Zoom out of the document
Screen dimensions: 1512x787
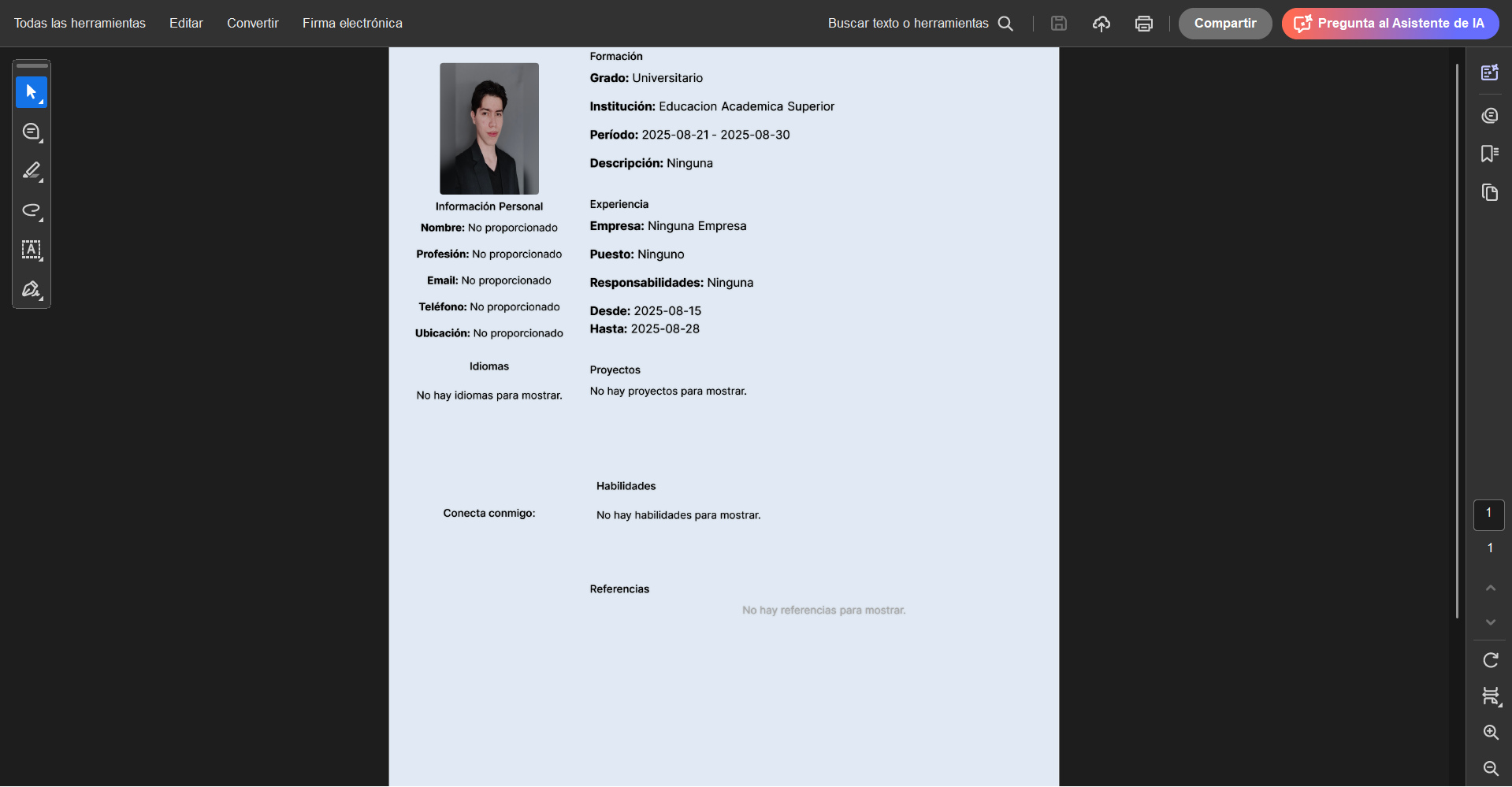click(1490, 768)
